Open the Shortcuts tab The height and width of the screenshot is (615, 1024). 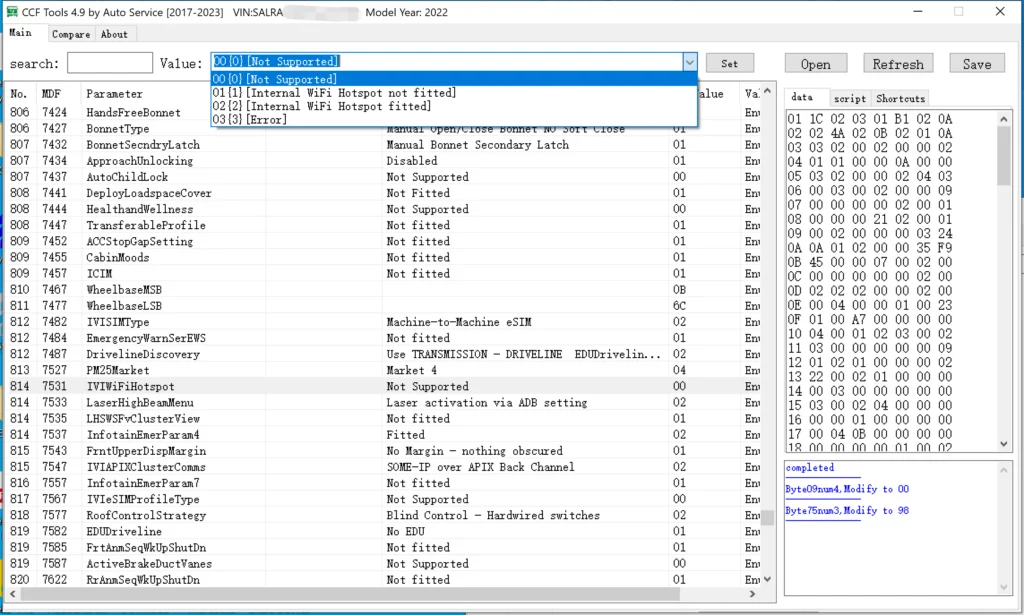[901, 99]
